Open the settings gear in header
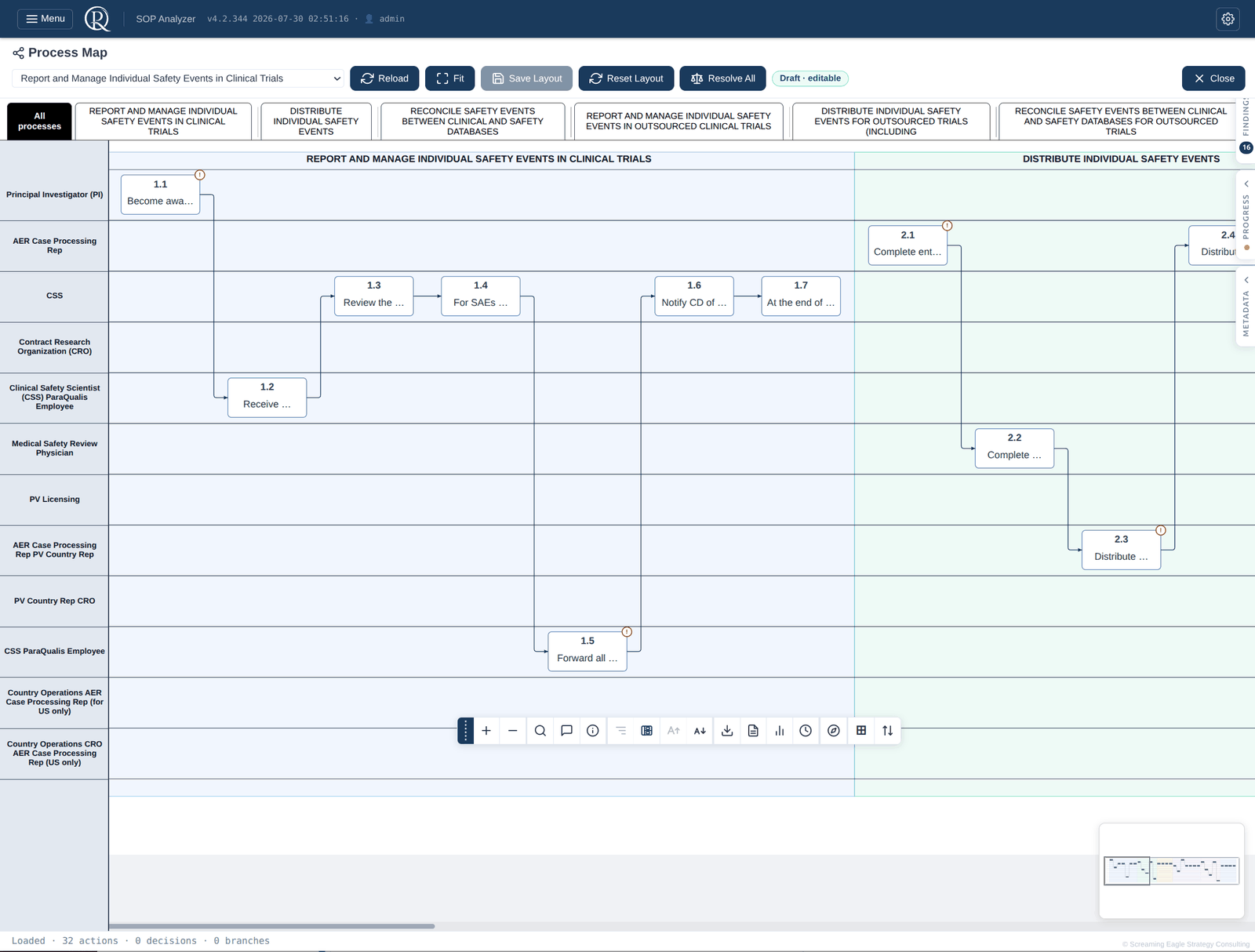 (1228, 19)
